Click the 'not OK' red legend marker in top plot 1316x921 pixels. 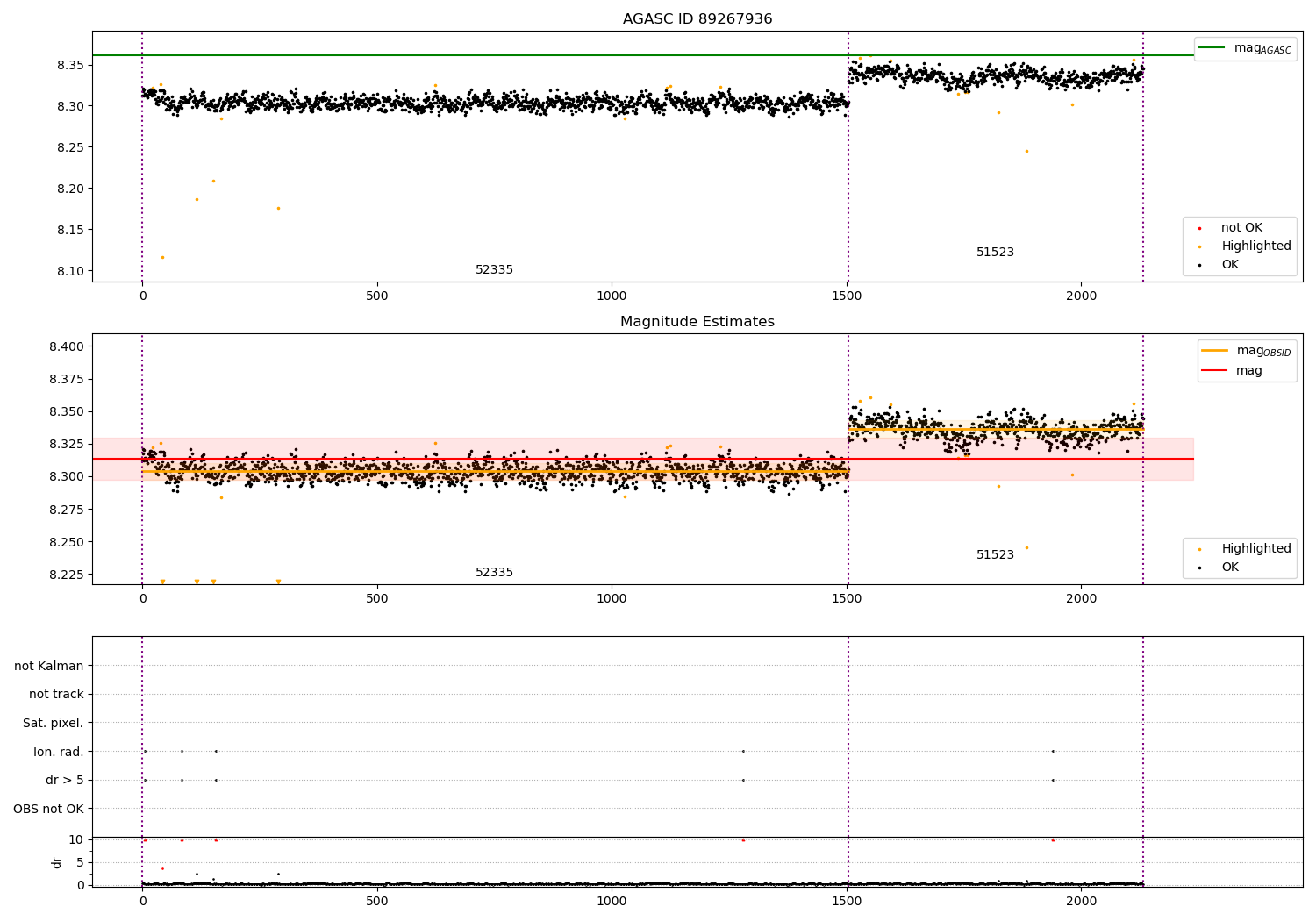click(1199, 228)
